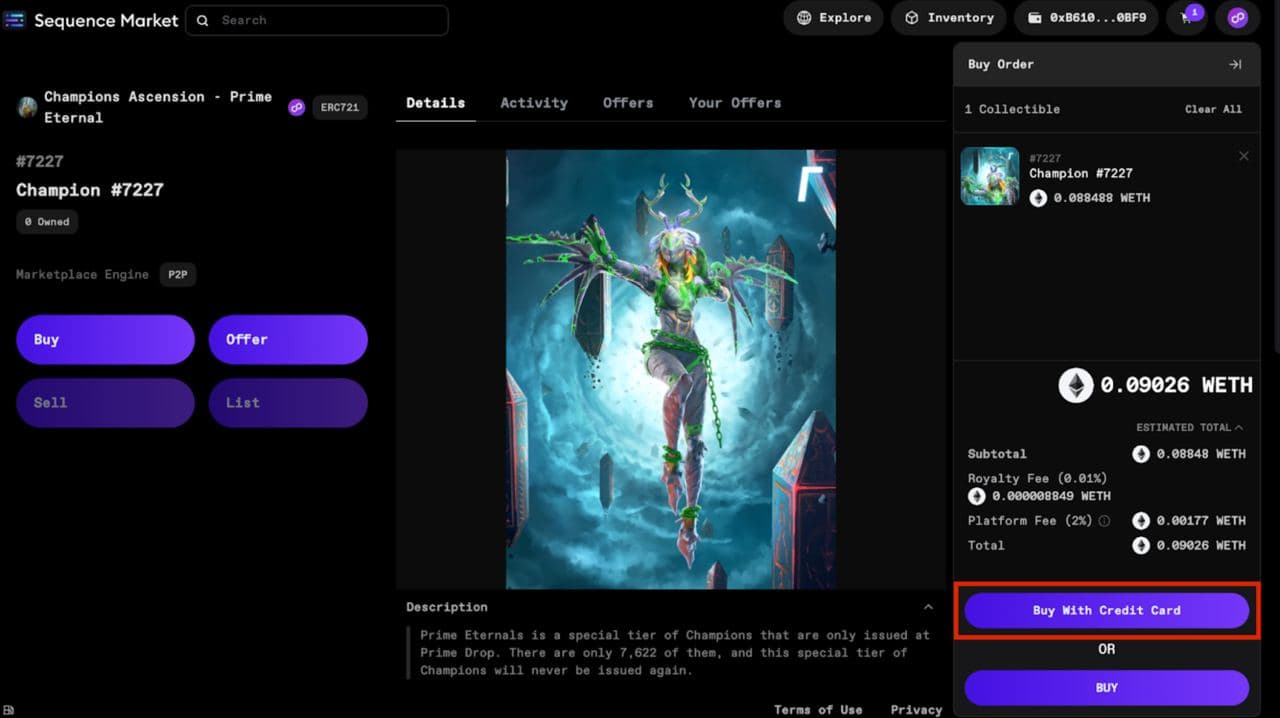Click the link icon beside the collection name

pos(296,107)
